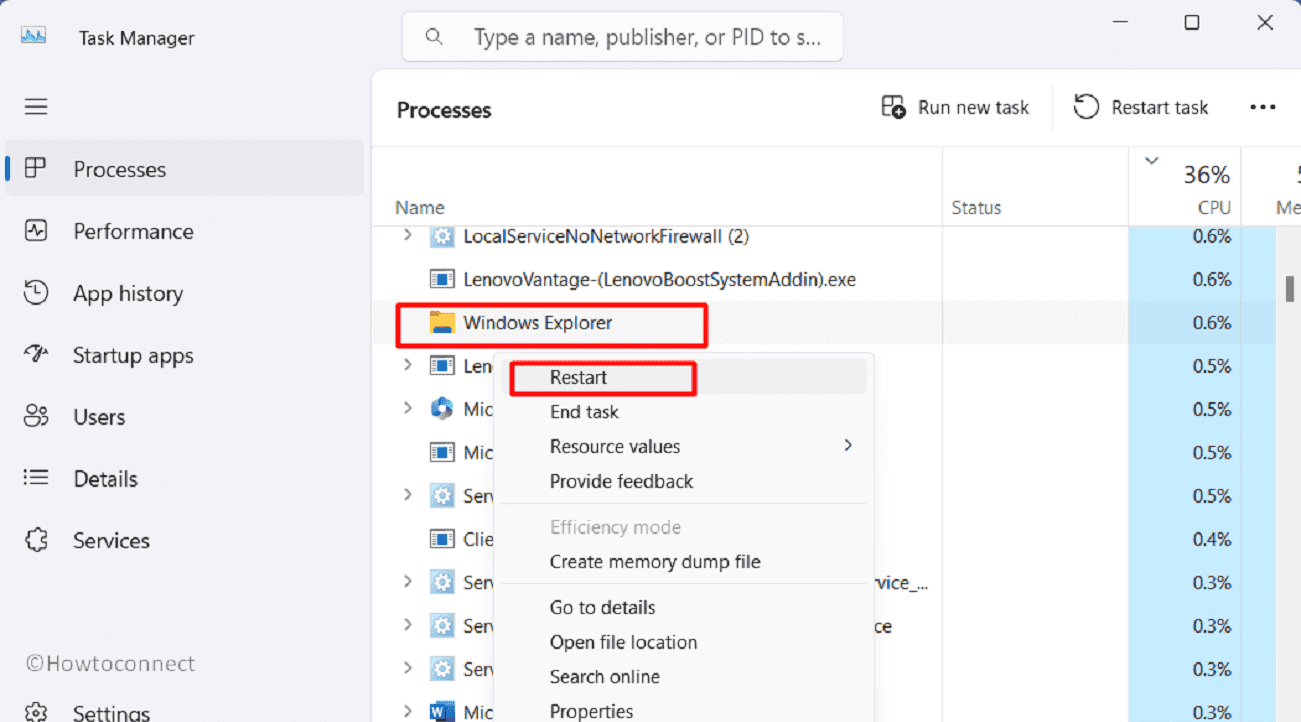Image resolution: width=1301 pixels, height=722 pixels.
Task: Switch to Startup apps page
Action: click(185, 355)
